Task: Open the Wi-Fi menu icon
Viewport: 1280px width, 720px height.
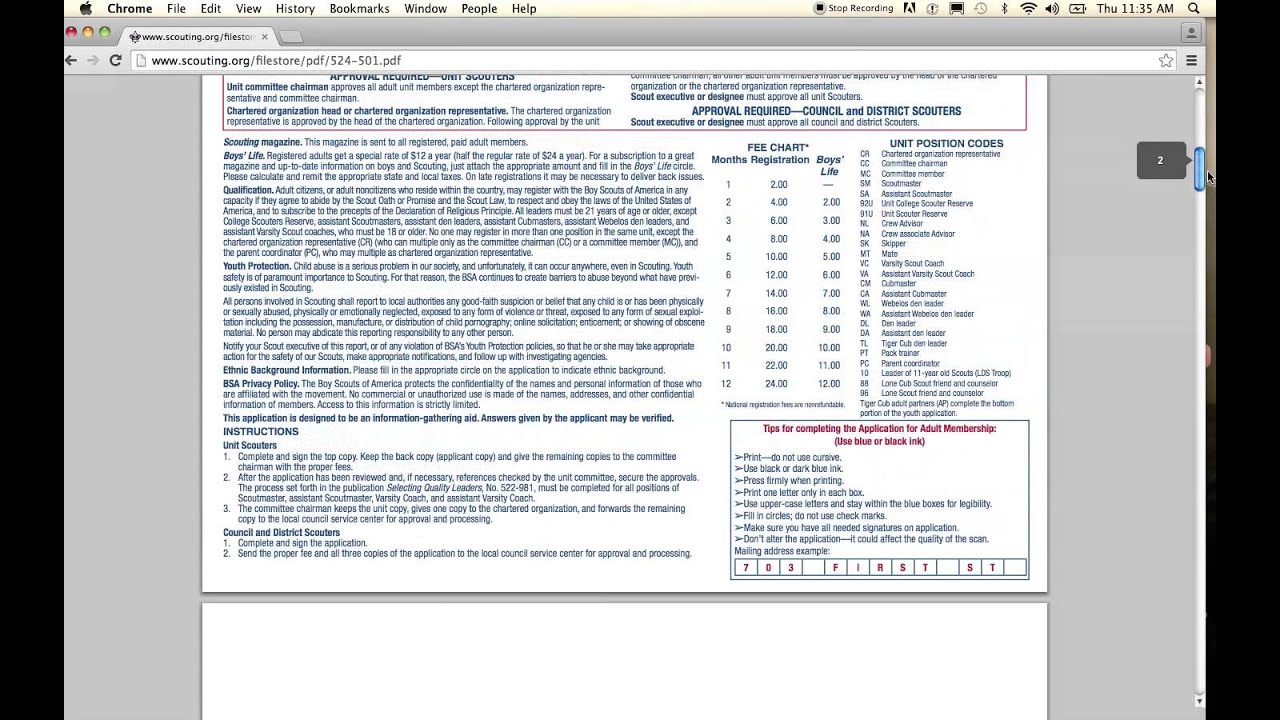Action: pos(1028,8)
